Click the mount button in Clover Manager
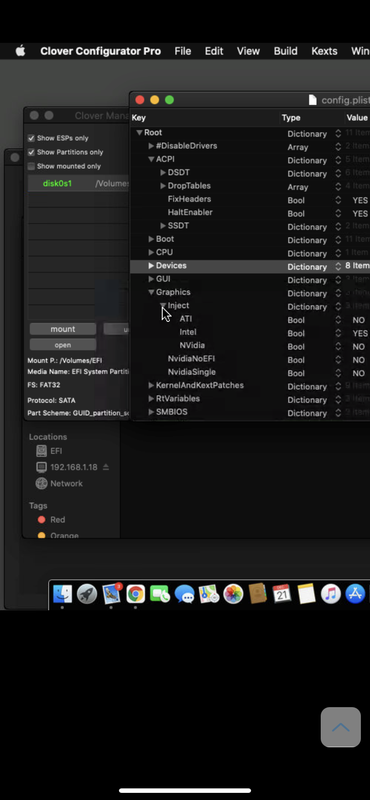 tap(63, 329)
